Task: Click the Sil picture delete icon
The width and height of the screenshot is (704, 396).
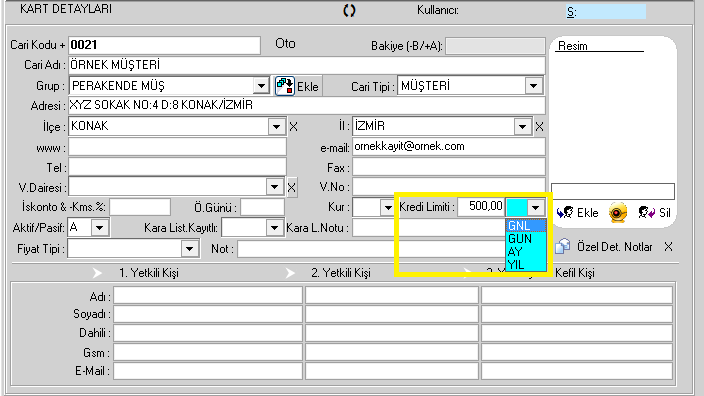Action: (x=647, y=212)
